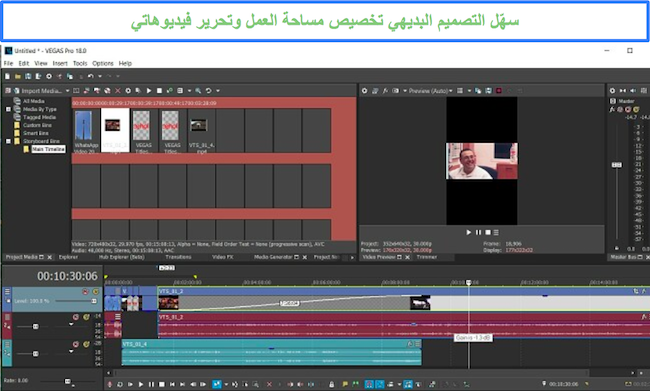Open the Help menu
This screenshot has height=391, width=650.
pos(125,63)
